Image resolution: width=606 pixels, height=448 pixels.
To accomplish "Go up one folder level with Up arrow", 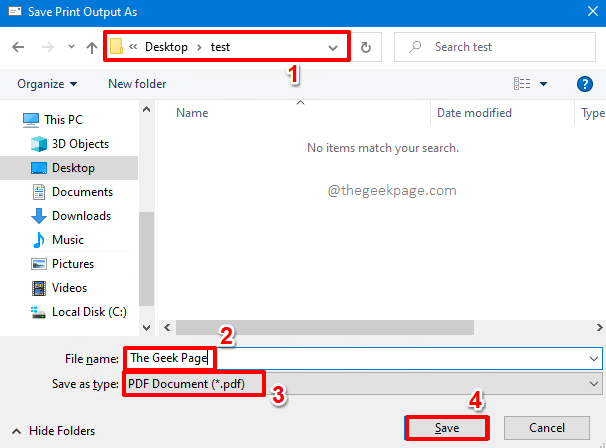I will tap(92, 47).
